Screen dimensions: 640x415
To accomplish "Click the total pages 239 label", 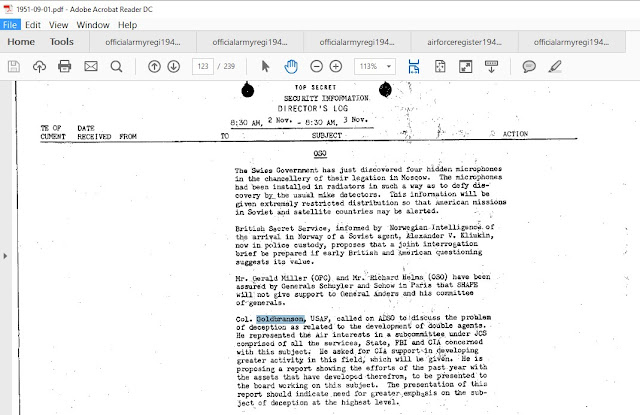I will coord(229,66).
